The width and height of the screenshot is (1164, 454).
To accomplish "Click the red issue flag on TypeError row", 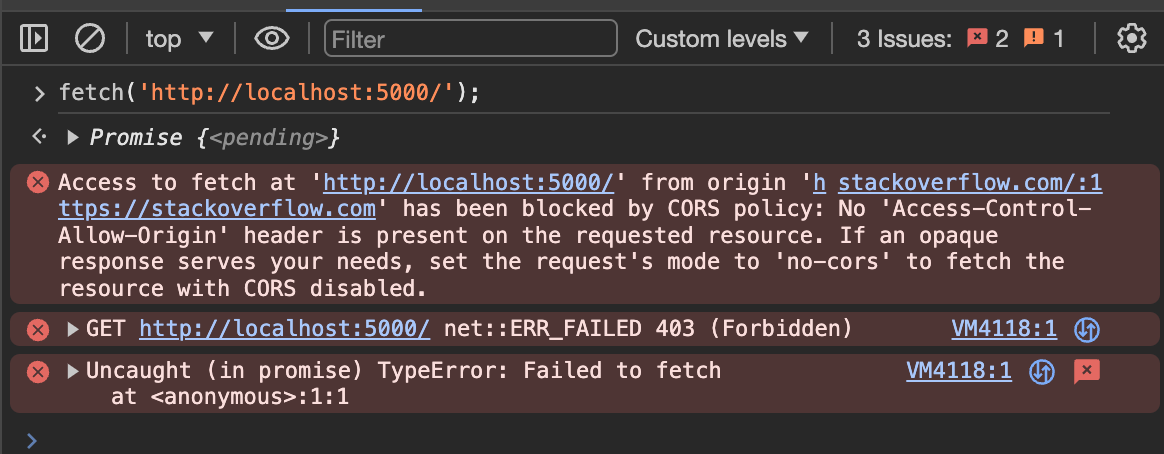I will pyautogui.click(x=1086, y=372).
